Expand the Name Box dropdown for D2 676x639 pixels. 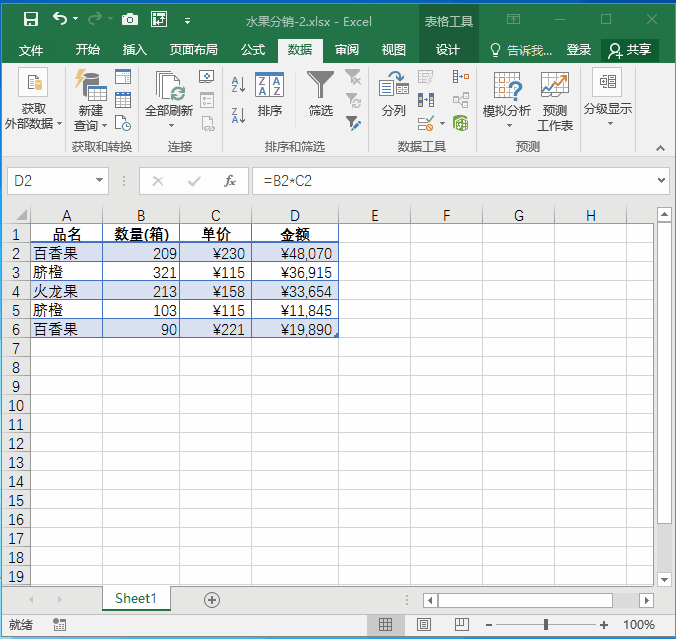click(x=99, y=181)
